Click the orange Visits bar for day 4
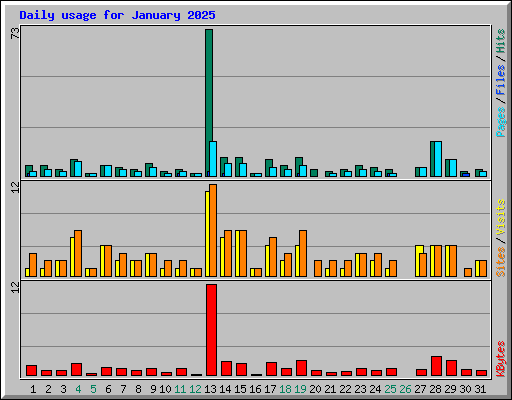 pyautogui.click(x=78, y=253)
